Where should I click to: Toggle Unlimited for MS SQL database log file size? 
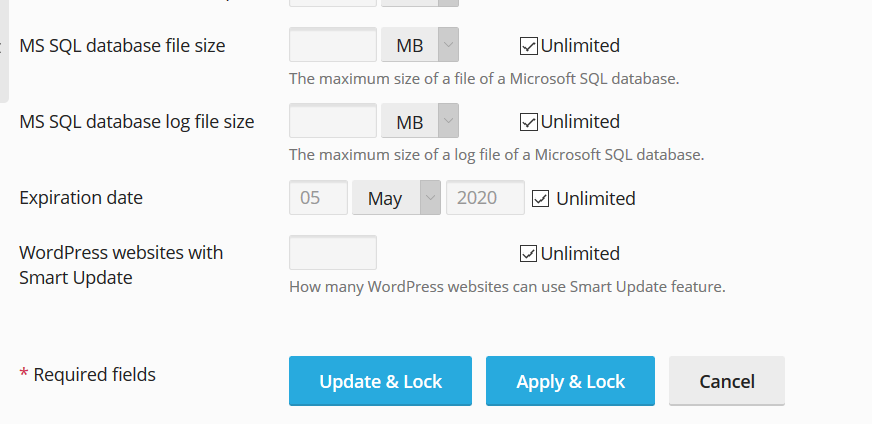point(528,122)
